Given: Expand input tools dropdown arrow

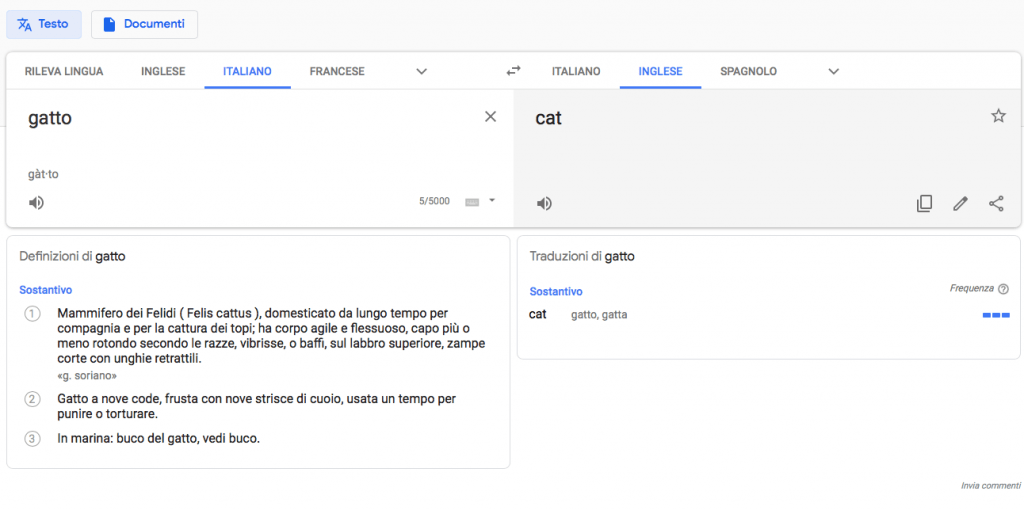Looking at the screenshot, I should (492, 200).
